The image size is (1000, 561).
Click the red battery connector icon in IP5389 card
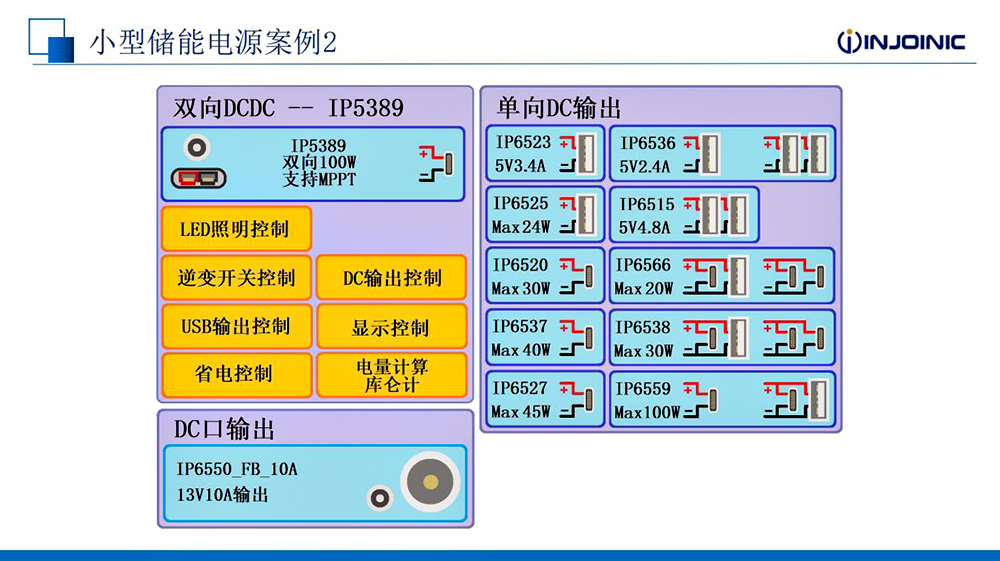[198, 178]
